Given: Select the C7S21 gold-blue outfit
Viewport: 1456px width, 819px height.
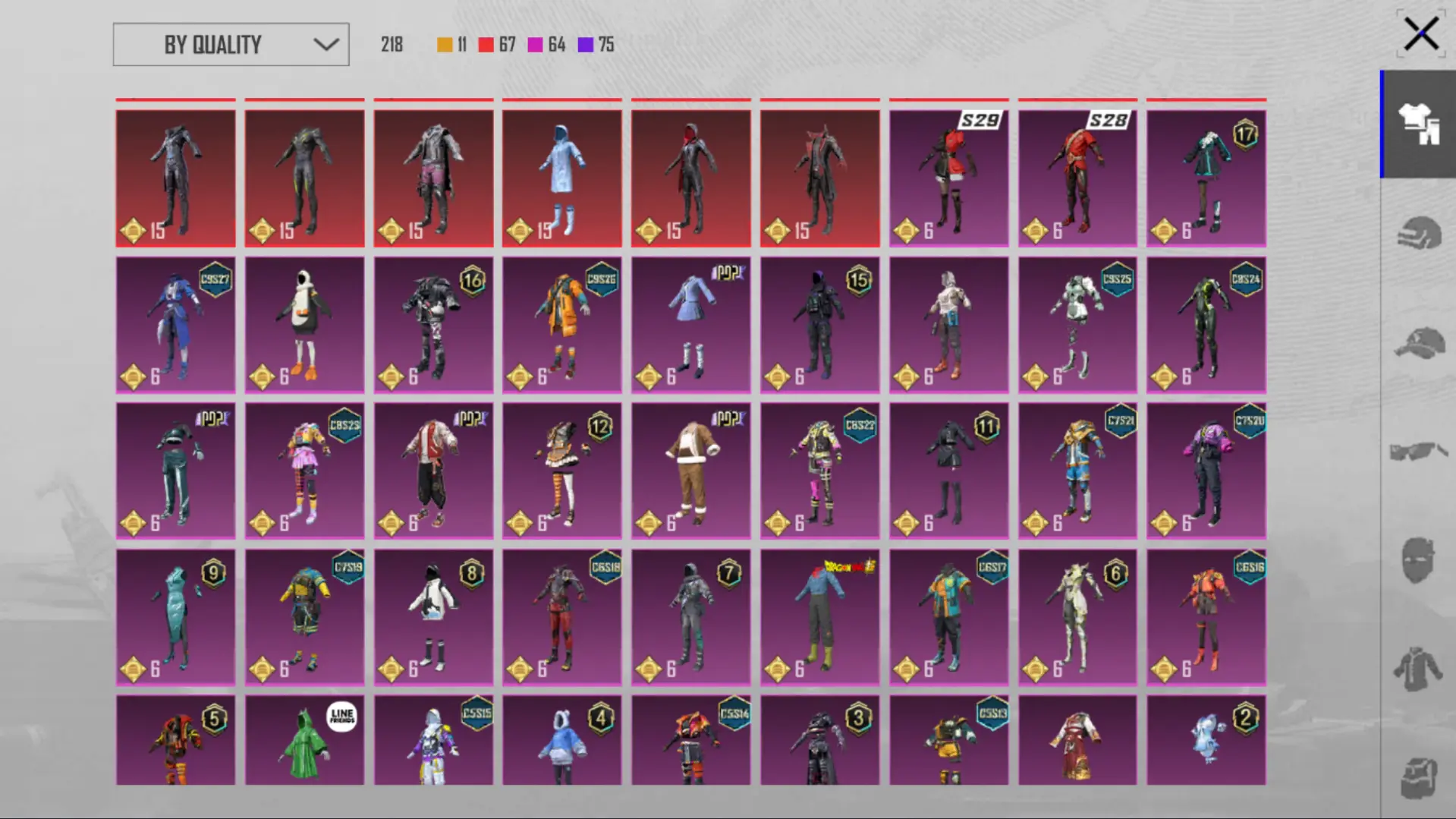Looking at the screenshot, I should (x=1077, y=471).
